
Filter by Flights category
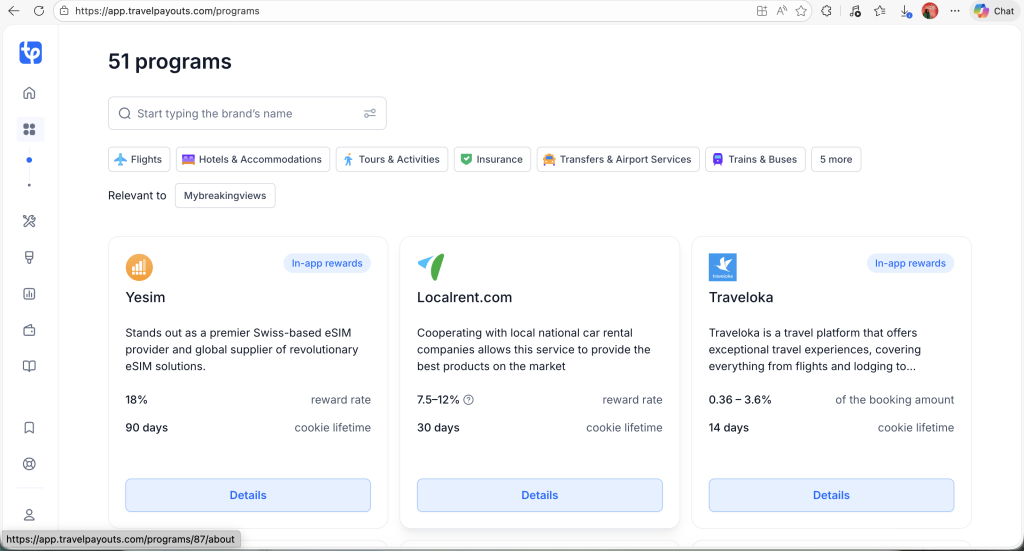coord(139,159)
